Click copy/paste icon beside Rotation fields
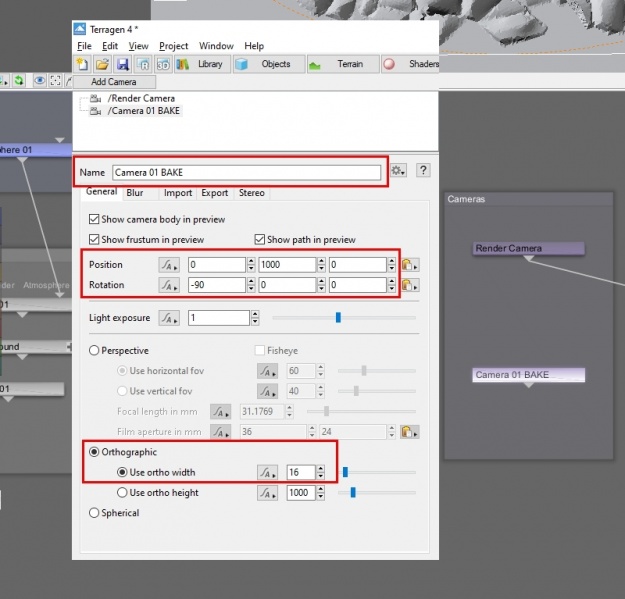 click(x=410, y=285)
